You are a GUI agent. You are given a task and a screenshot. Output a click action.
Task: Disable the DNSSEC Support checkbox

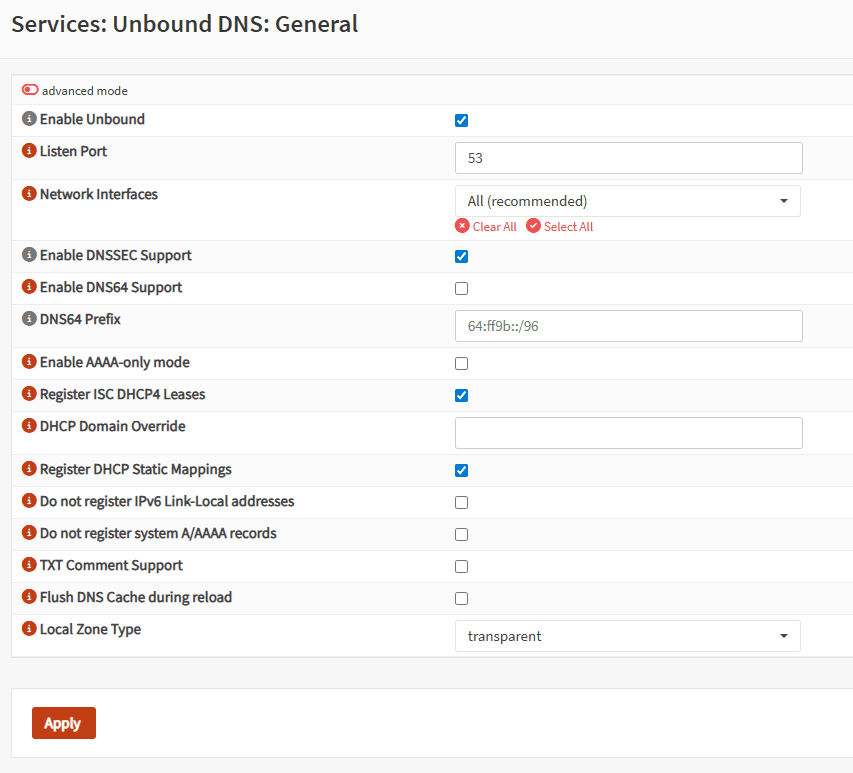click(461, 256)
